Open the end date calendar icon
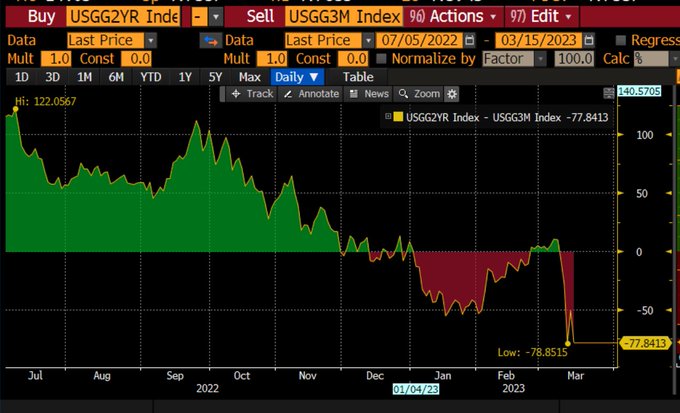This screenshot has width=680, height=413. [588, 40]
